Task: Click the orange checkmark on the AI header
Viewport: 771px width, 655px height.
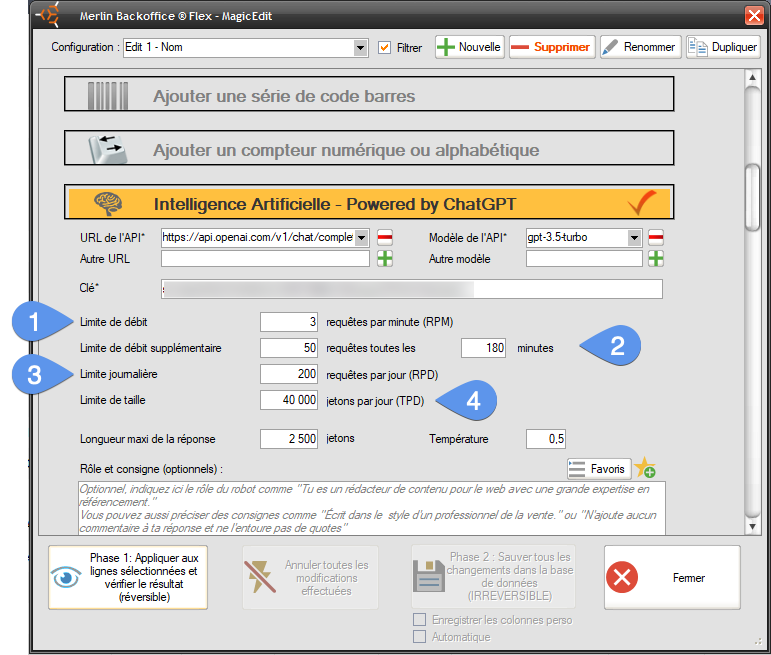Action: click(642, 203)
